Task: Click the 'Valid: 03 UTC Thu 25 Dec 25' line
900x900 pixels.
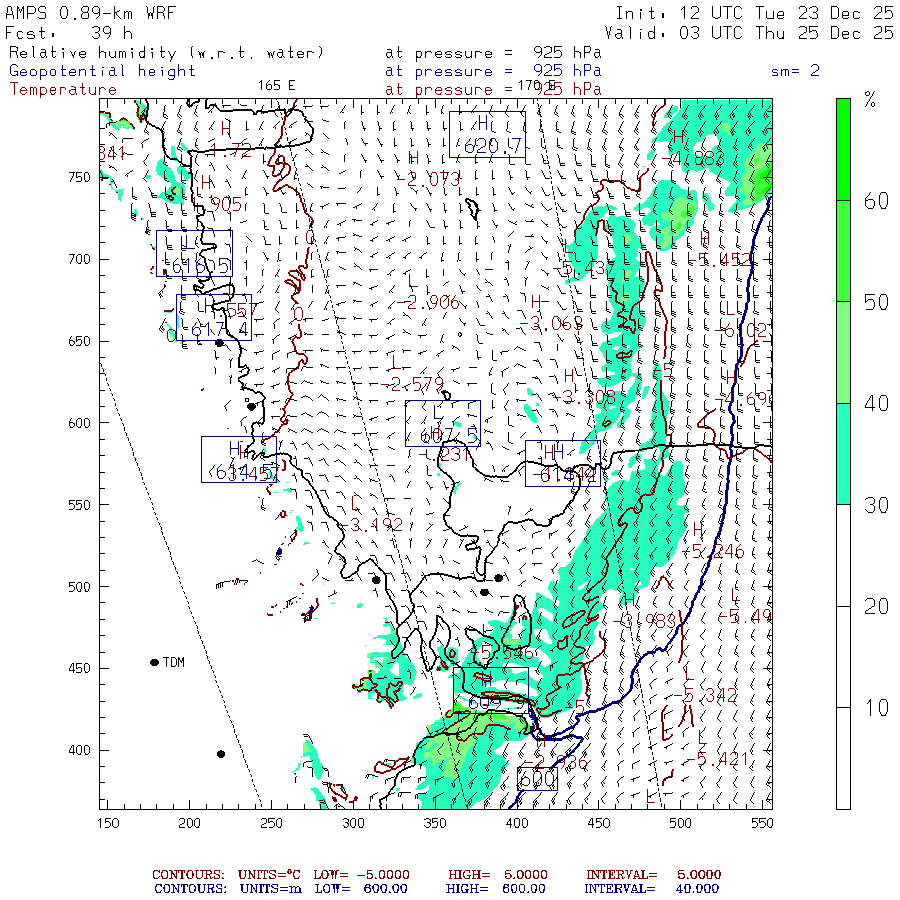Action: (x=748, y=33)
